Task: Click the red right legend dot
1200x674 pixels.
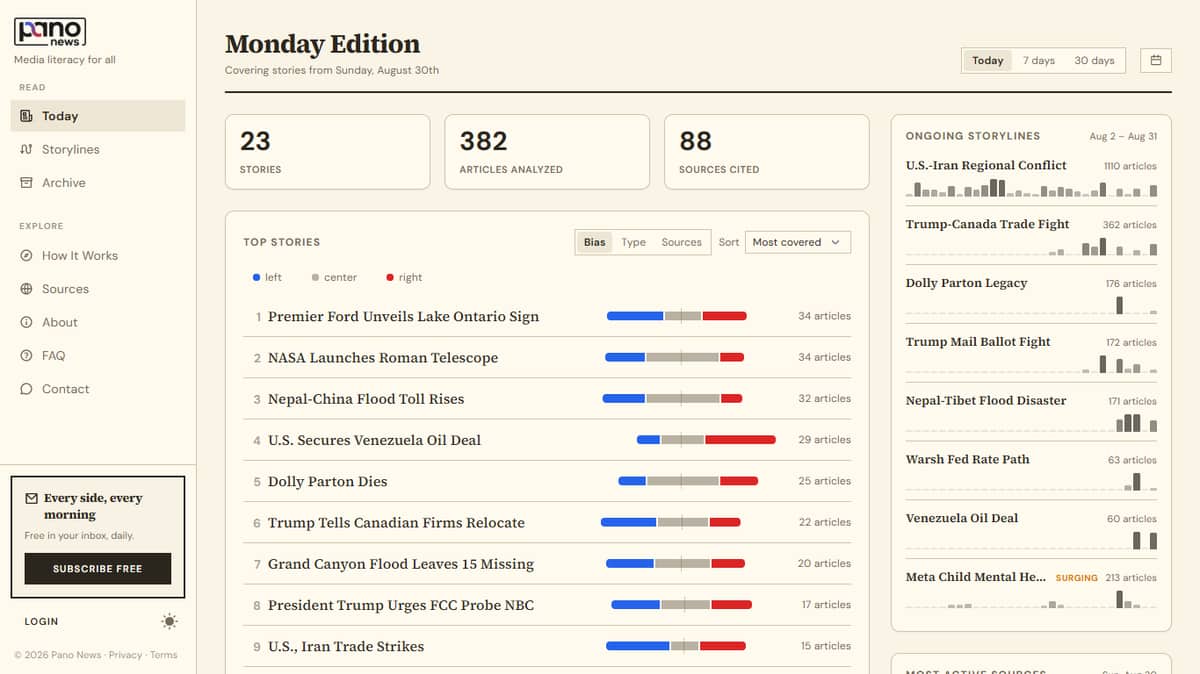Action: (390, 277)
